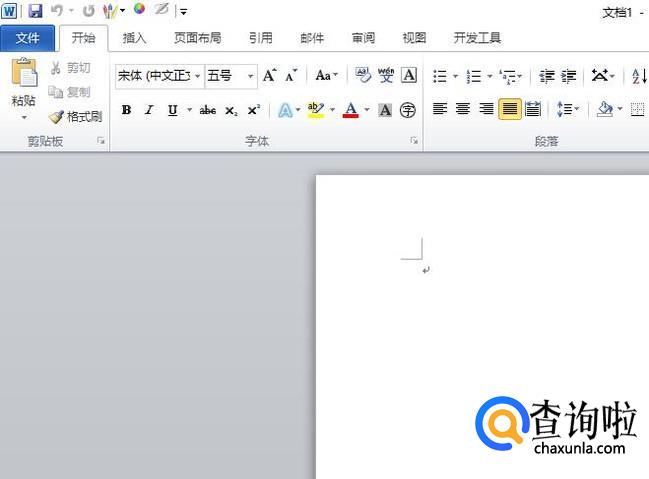
Task: Select Center alignment
Action: point(463,110)
